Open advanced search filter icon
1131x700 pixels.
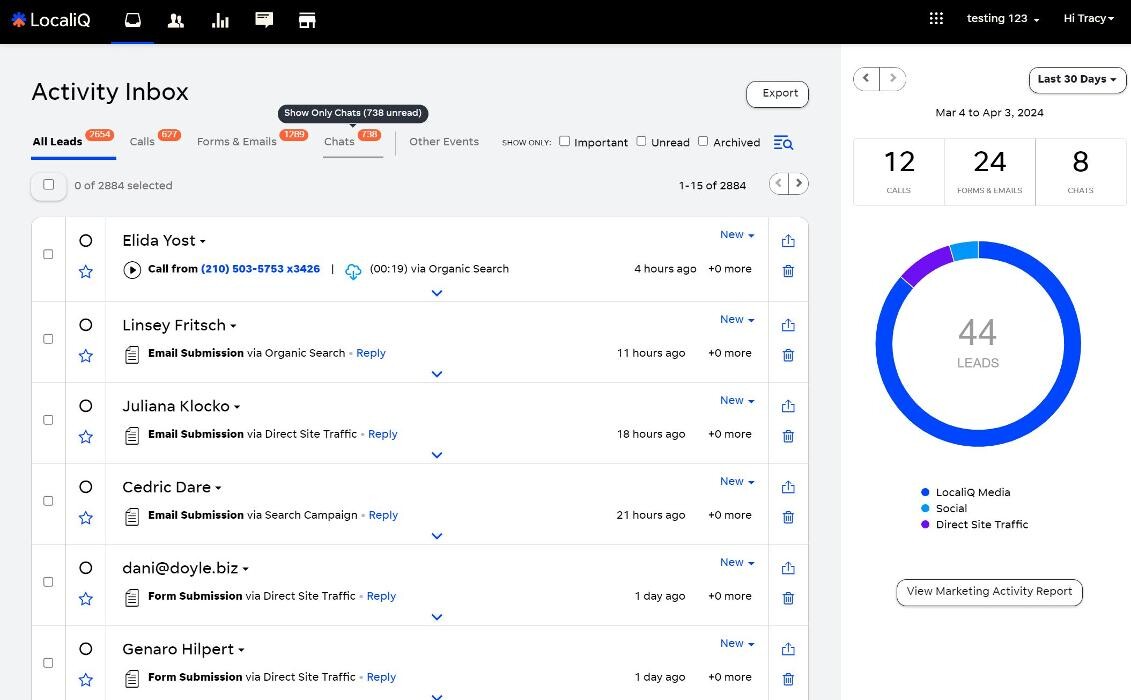coord(783,143)
